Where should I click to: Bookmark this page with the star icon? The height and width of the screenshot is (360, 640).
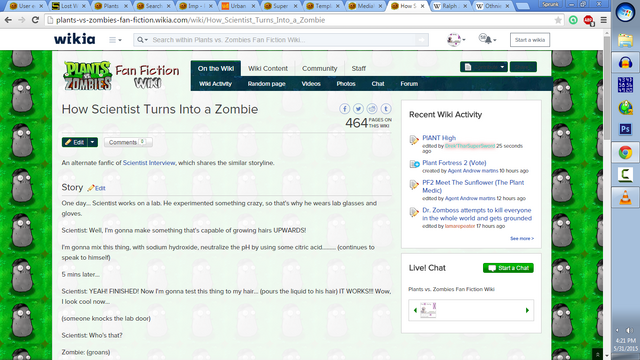tap(558, 20)
